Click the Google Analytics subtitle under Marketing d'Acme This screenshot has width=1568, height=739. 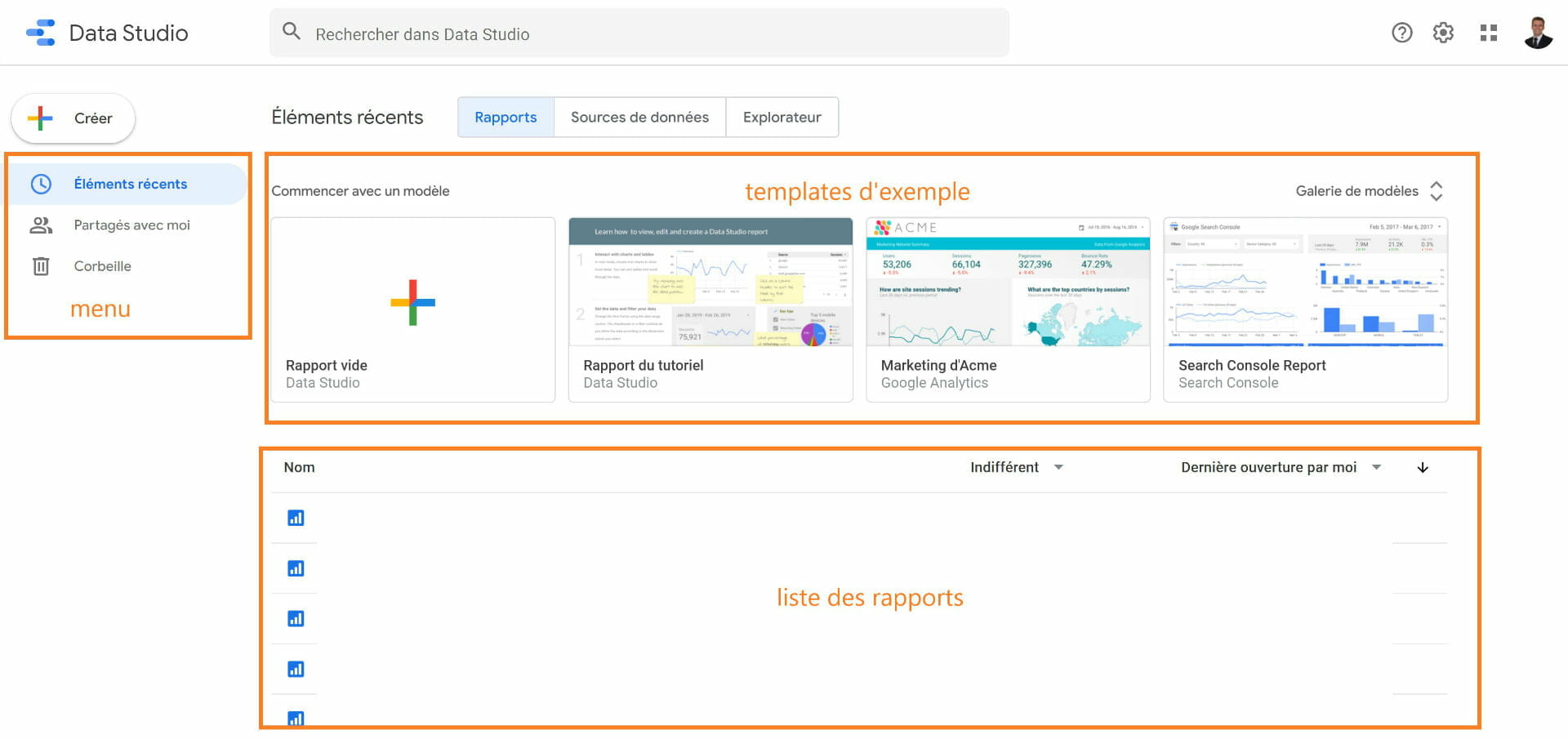pyautogui.click(x=934, y=383)
